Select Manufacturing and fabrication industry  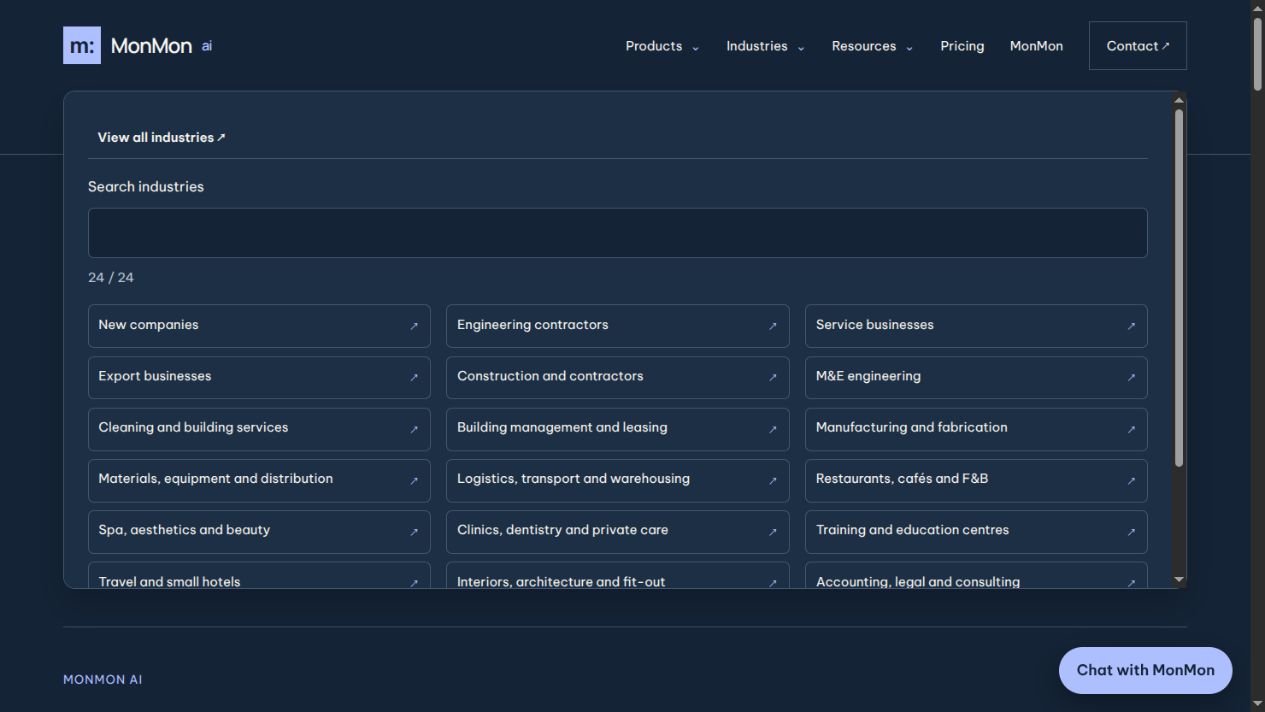tap(976, 429)
